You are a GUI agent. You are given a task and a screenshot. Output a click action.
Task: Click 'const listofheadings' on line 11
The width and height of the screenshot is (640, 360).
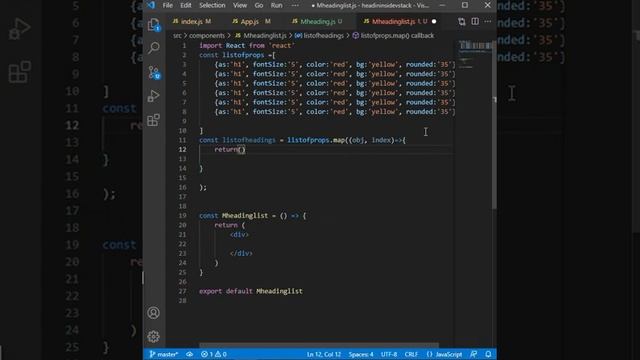[237, 140]
